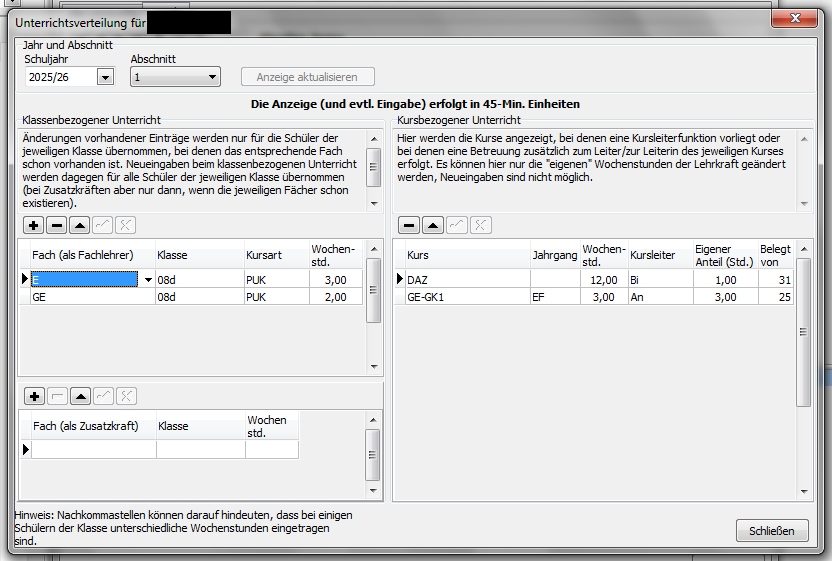This screenshot has height=561, width=832.
Task: Click edit-record arrow in Fachlehrer navigator
Action: pos(80,226)
